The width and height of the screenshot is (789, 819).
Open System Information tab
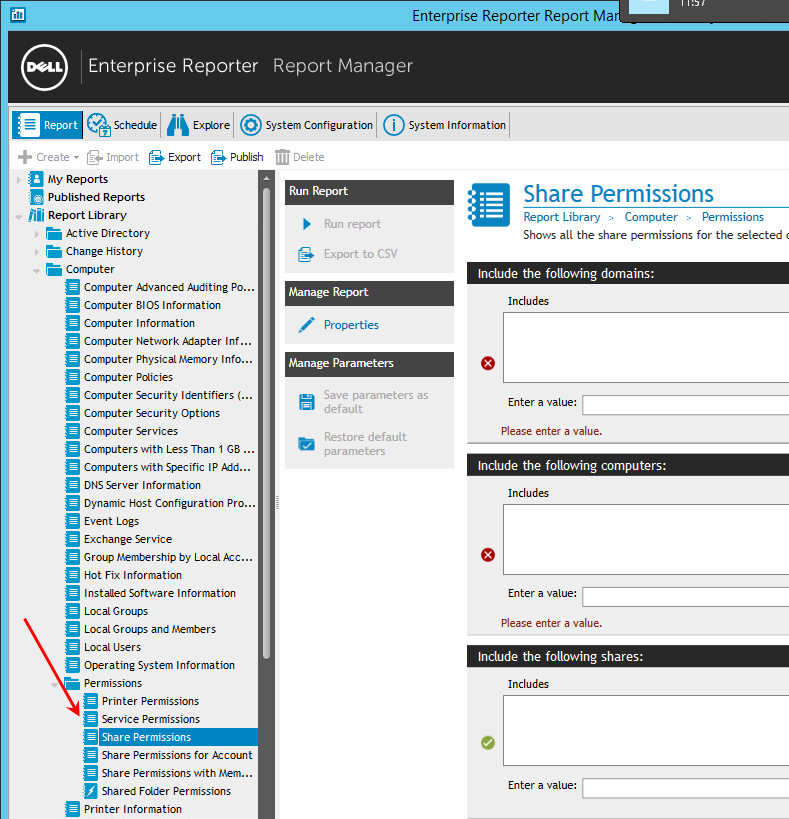(x=444, y=125)
